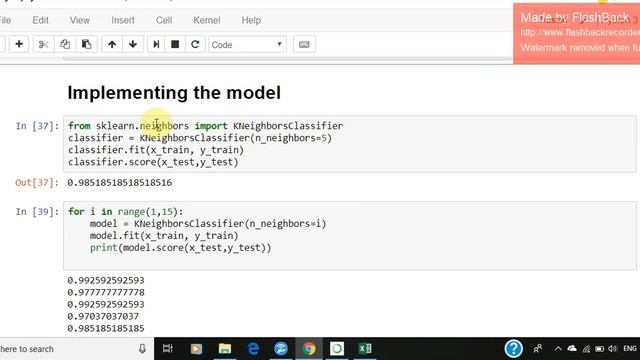Viewport: 640px width, 360px height.
Task: Move the selected cell up with the up arrow
Action: pyautogui.click(x=112, y=44)
